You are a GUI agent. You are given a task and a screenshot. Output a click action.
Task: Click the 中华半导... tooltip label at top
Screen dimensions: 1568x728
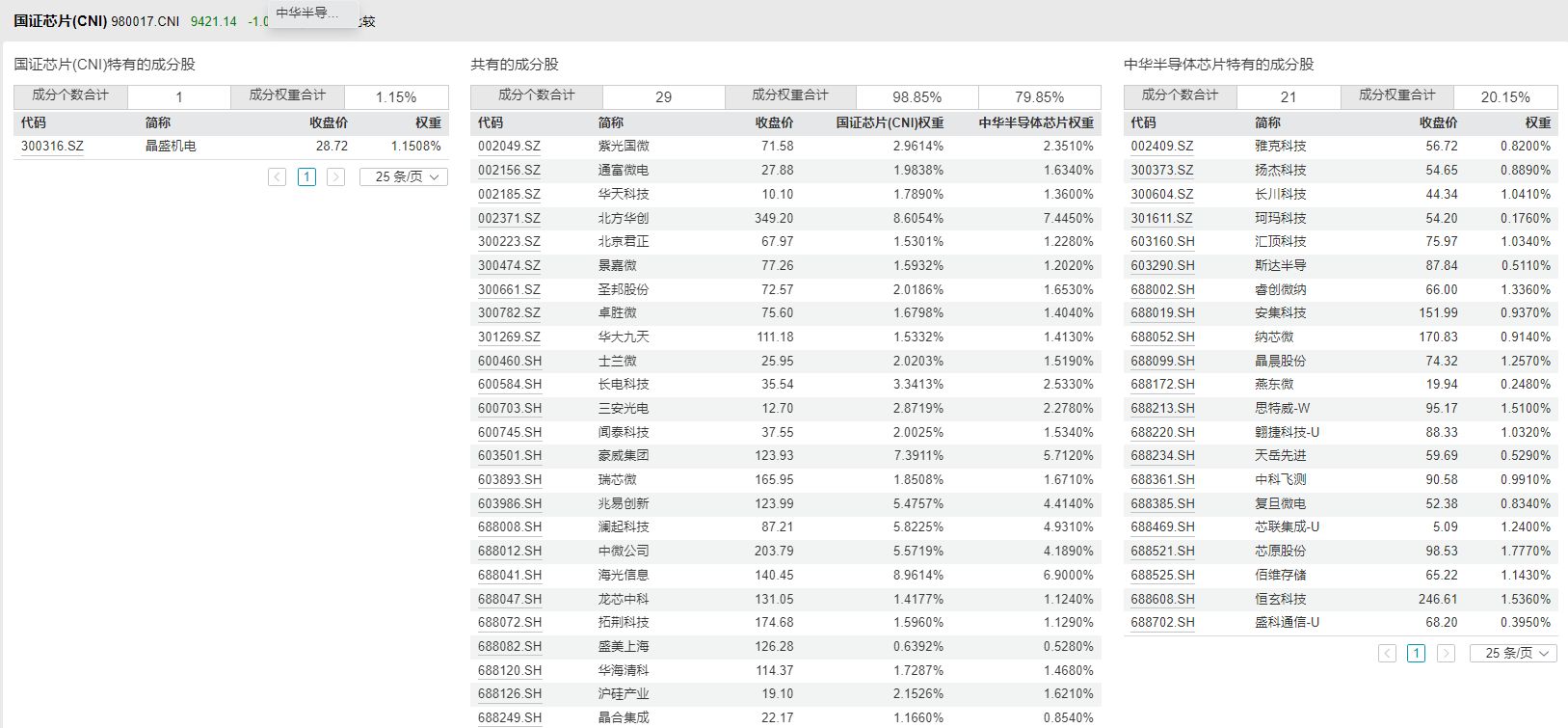tap(307, 13)
